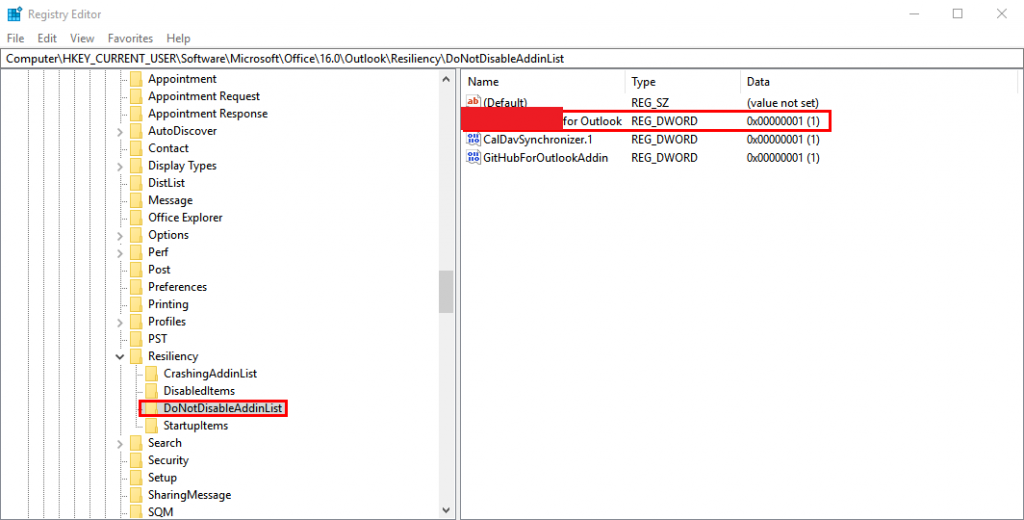The width and height of the screenshot is (1024, 520).
Task: Select the DoNotDisableAddinList key
Action: (x=223, y=408)
